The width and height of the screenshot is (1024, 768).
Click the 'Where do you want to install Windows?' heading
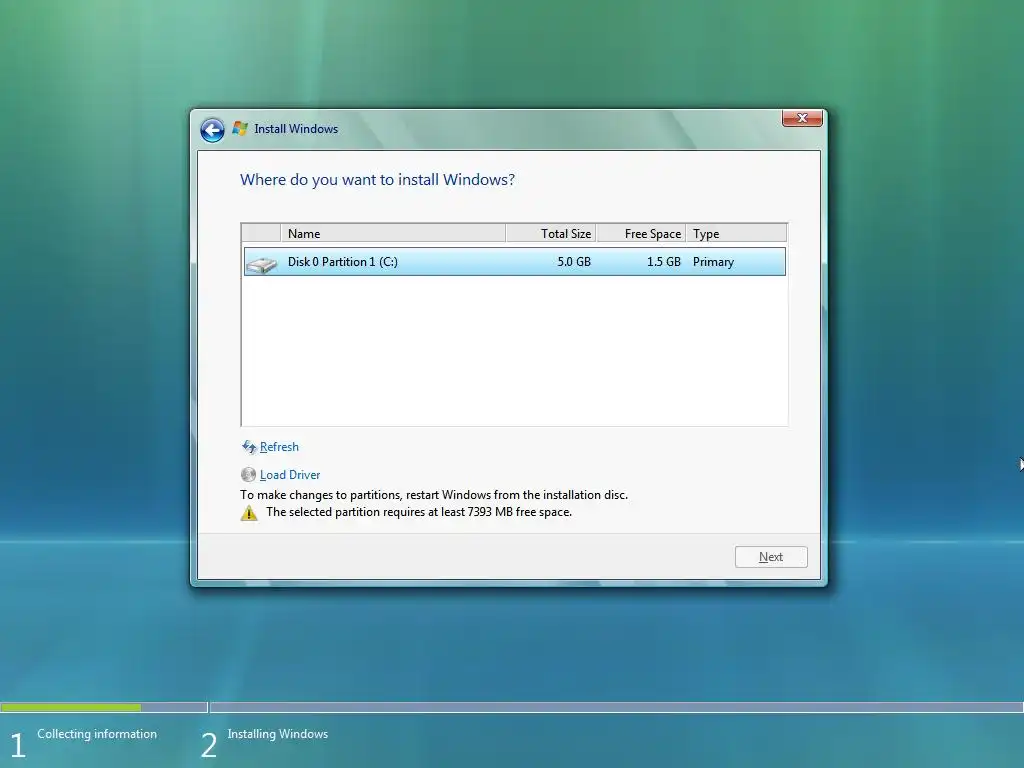[x=377, y=180]
